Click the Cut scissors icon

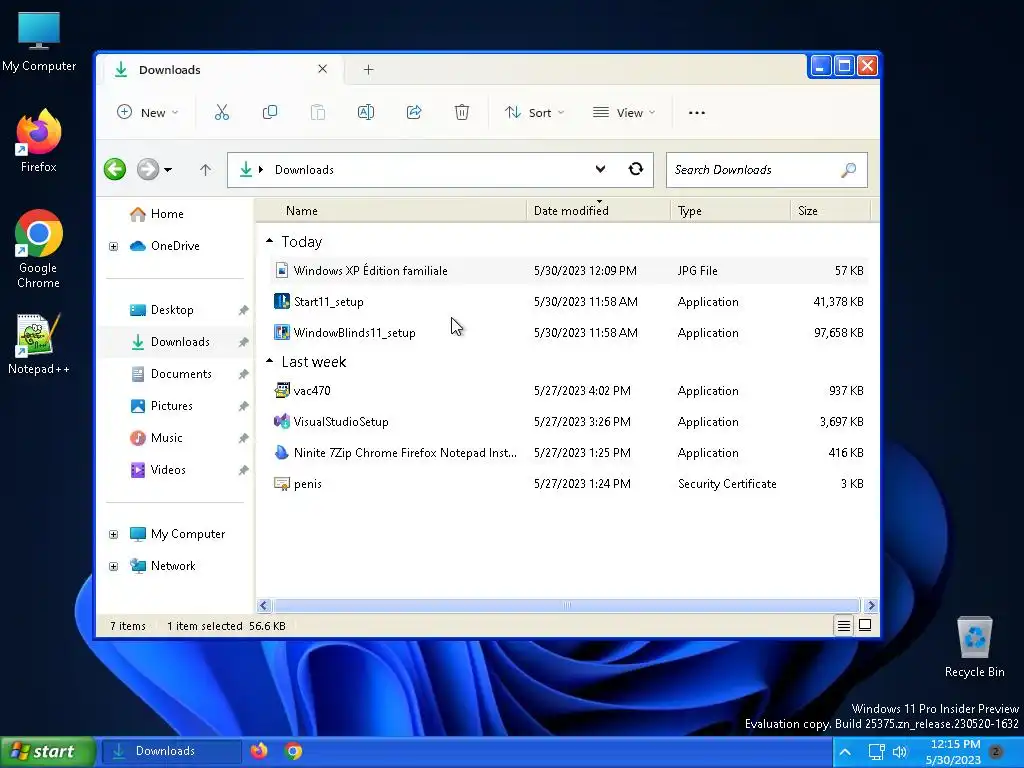(x=222, y=112)
